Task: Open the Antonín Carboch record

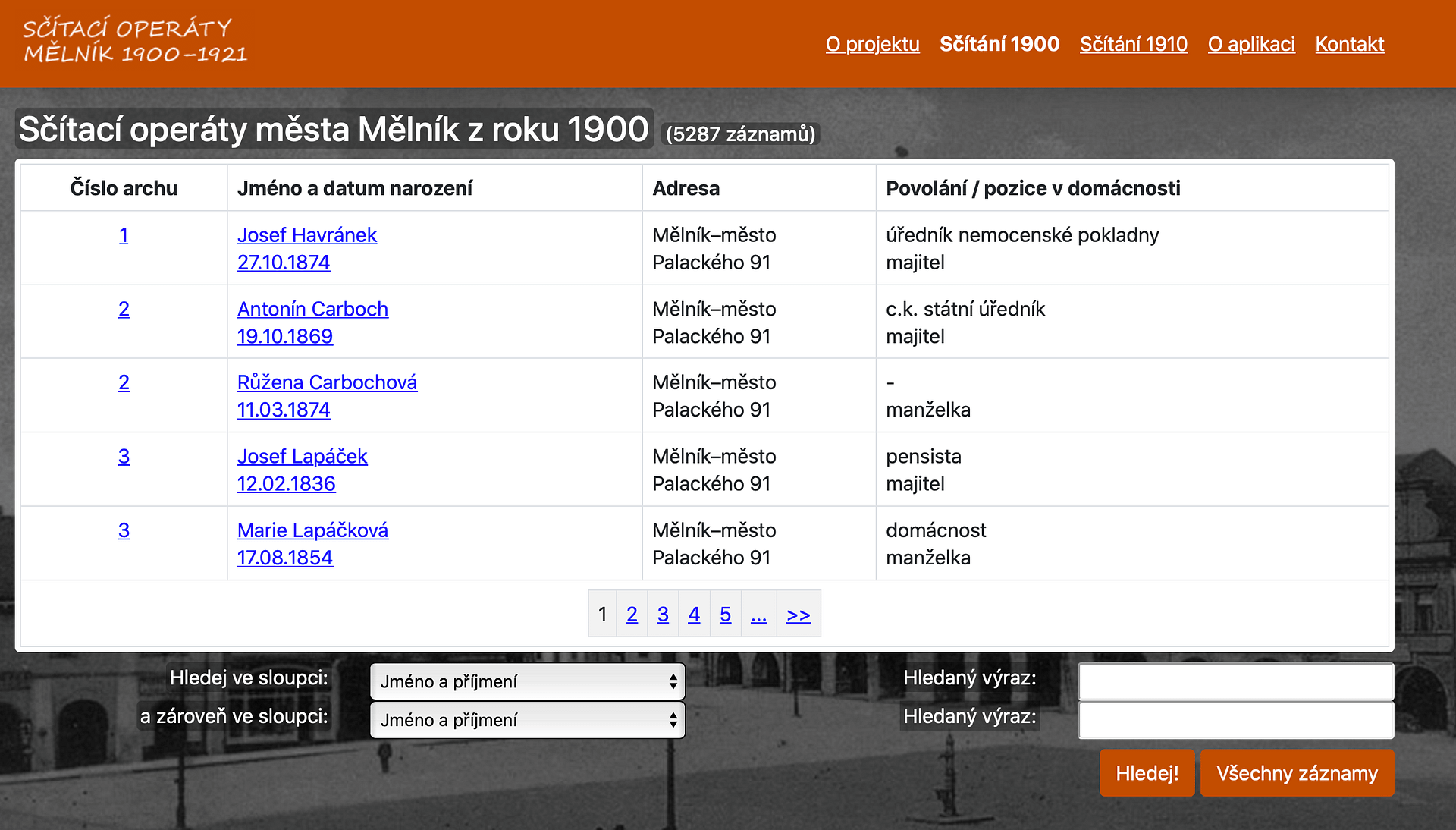Action: [312, 309]
